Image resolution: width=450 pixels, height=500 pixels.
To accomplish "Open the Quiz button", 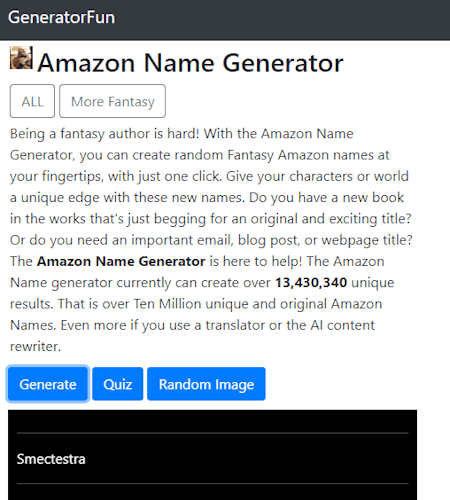I will pyautogui.click(x=118, y=384).
